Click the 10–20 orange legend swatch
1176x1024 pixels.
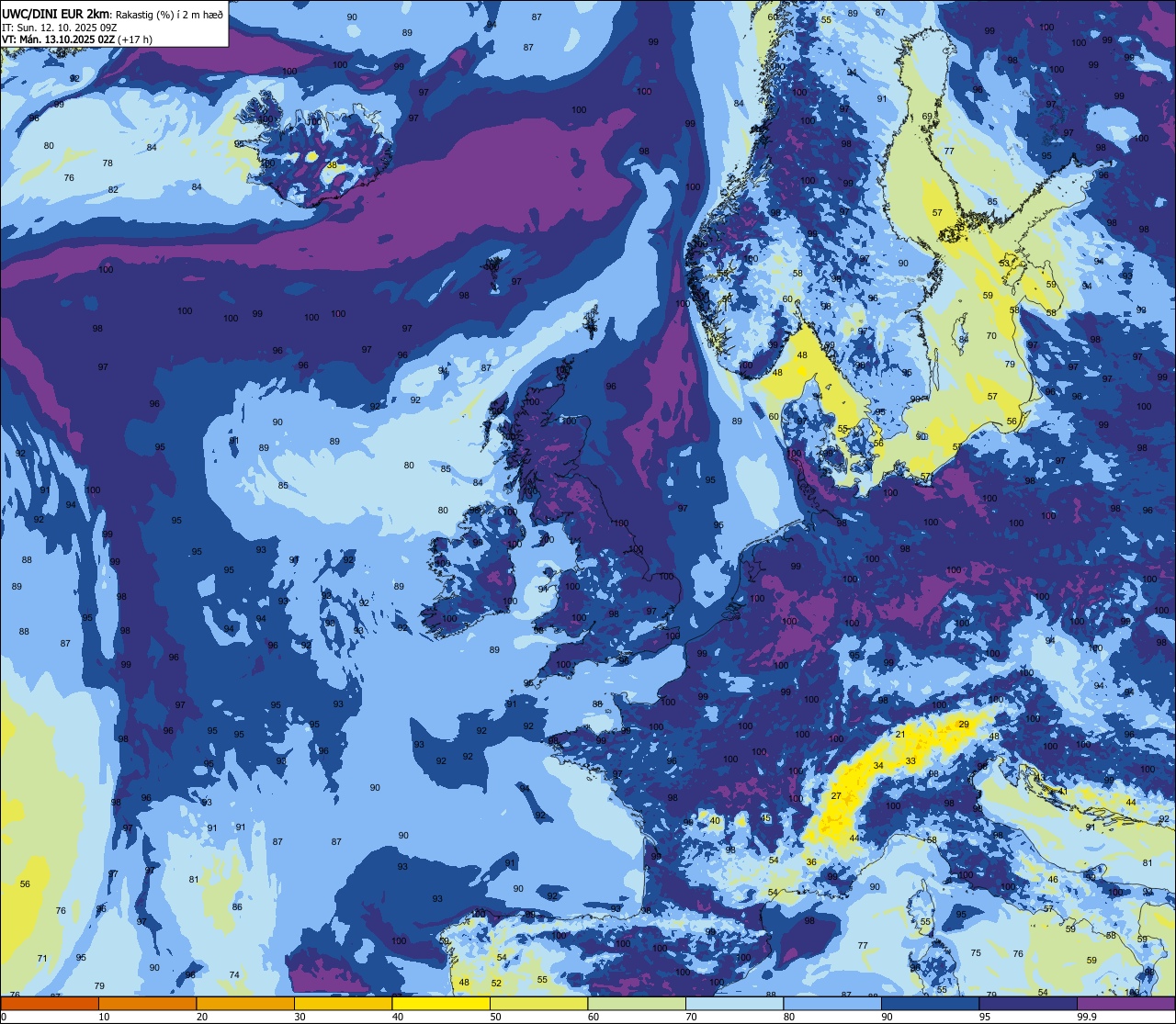147,1003
